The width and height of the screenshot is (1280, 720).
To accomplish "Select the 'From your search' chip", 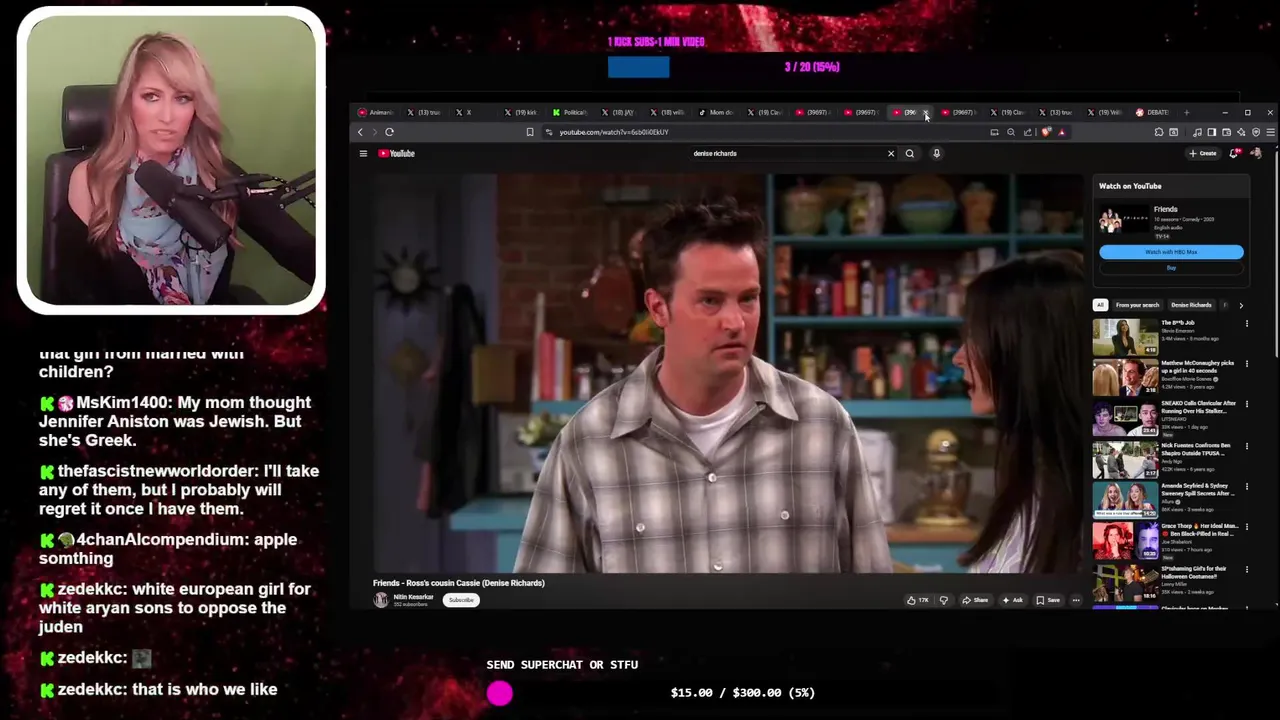I will coord(1137,305).
